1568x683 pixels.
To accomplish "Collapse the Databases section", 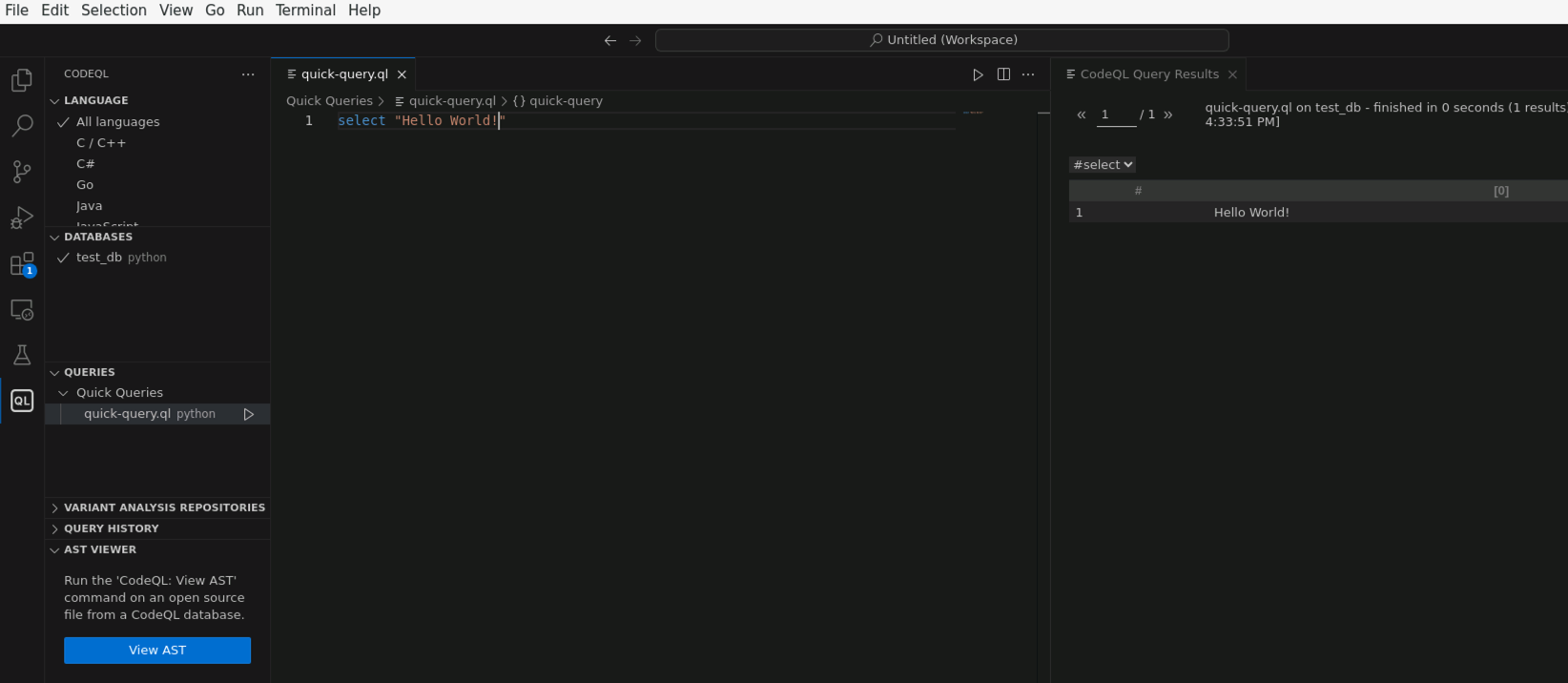I will click(x=54, y=237).
